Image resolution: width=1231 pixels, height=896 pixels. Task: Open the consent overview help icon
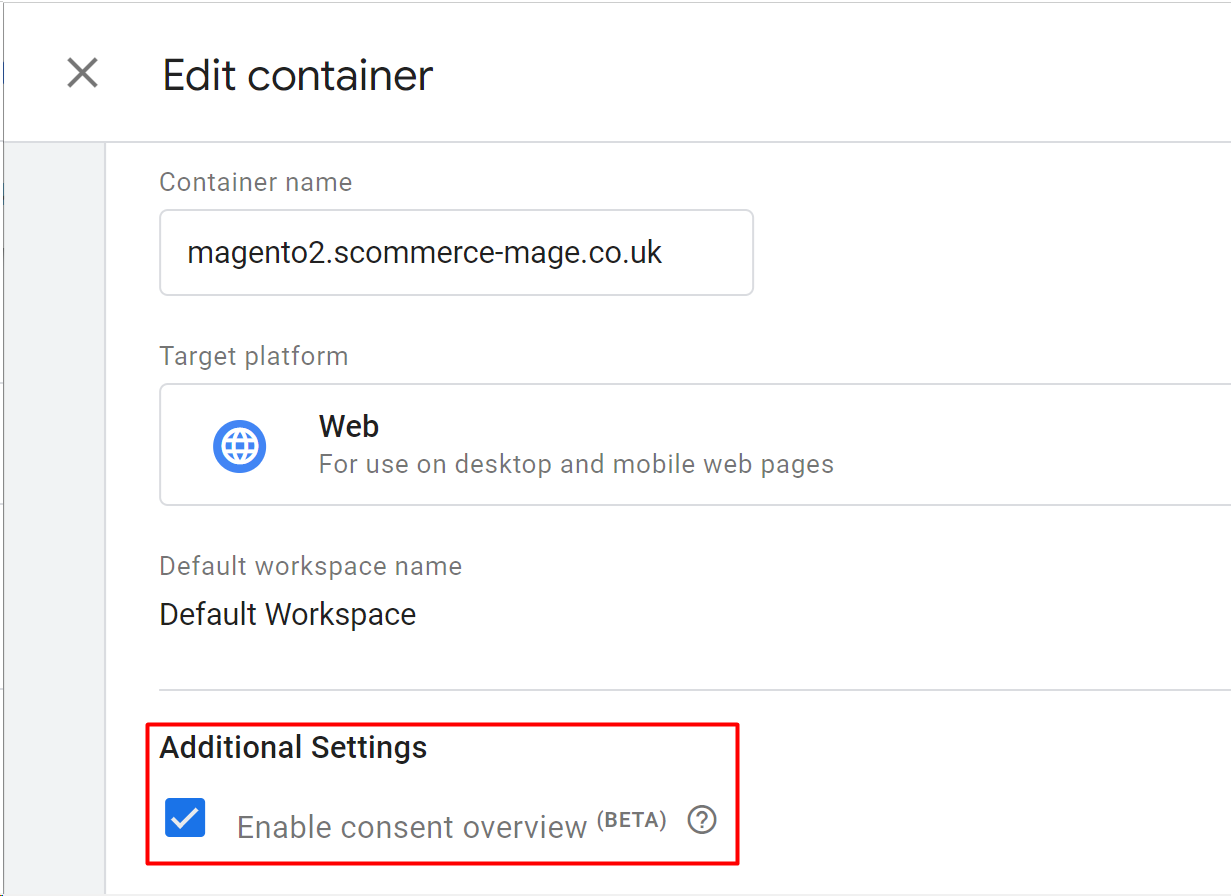(x=702, y=821)
